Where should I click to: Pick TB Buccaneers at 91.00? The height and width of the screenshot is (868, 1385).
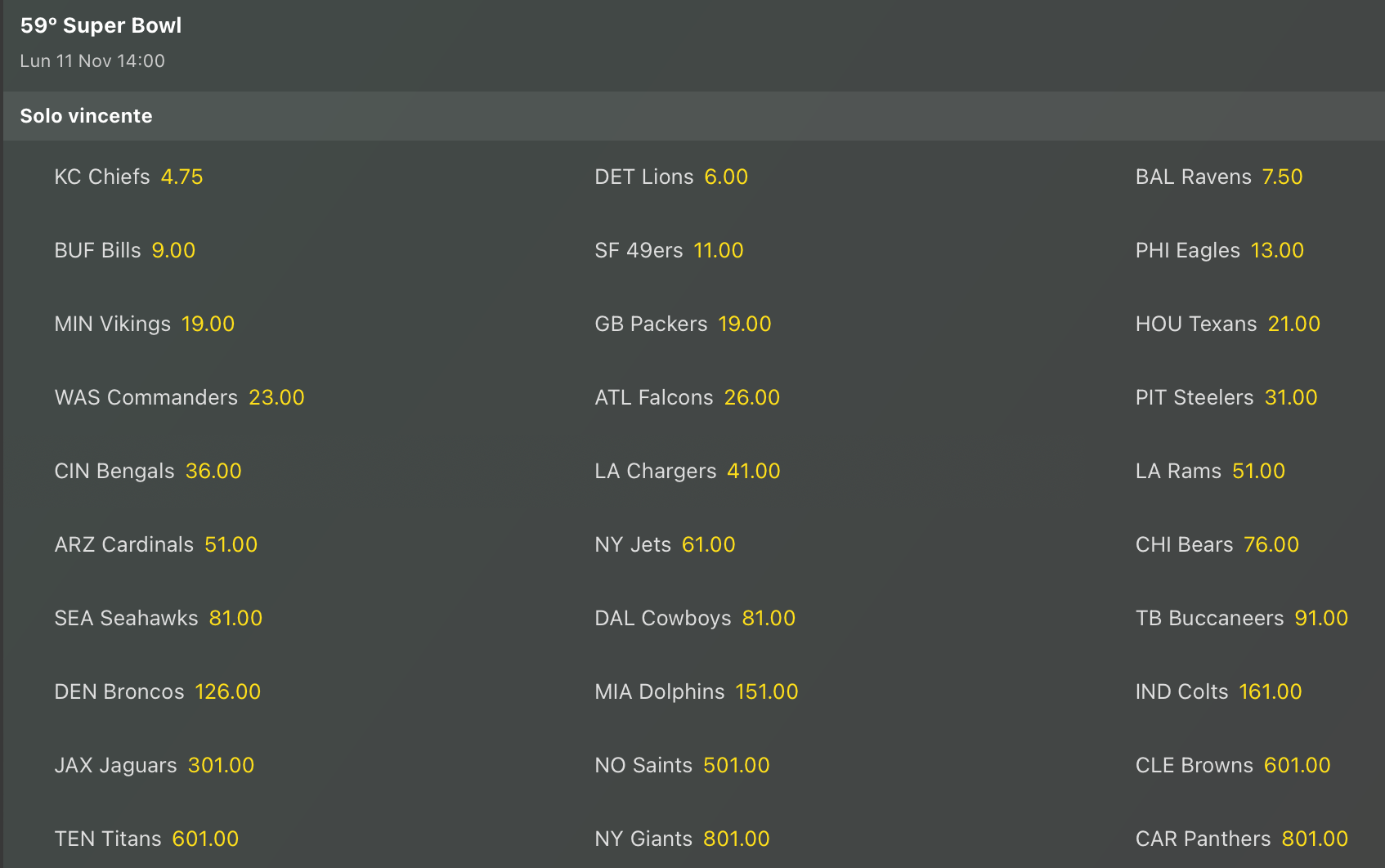(1240, 618)
